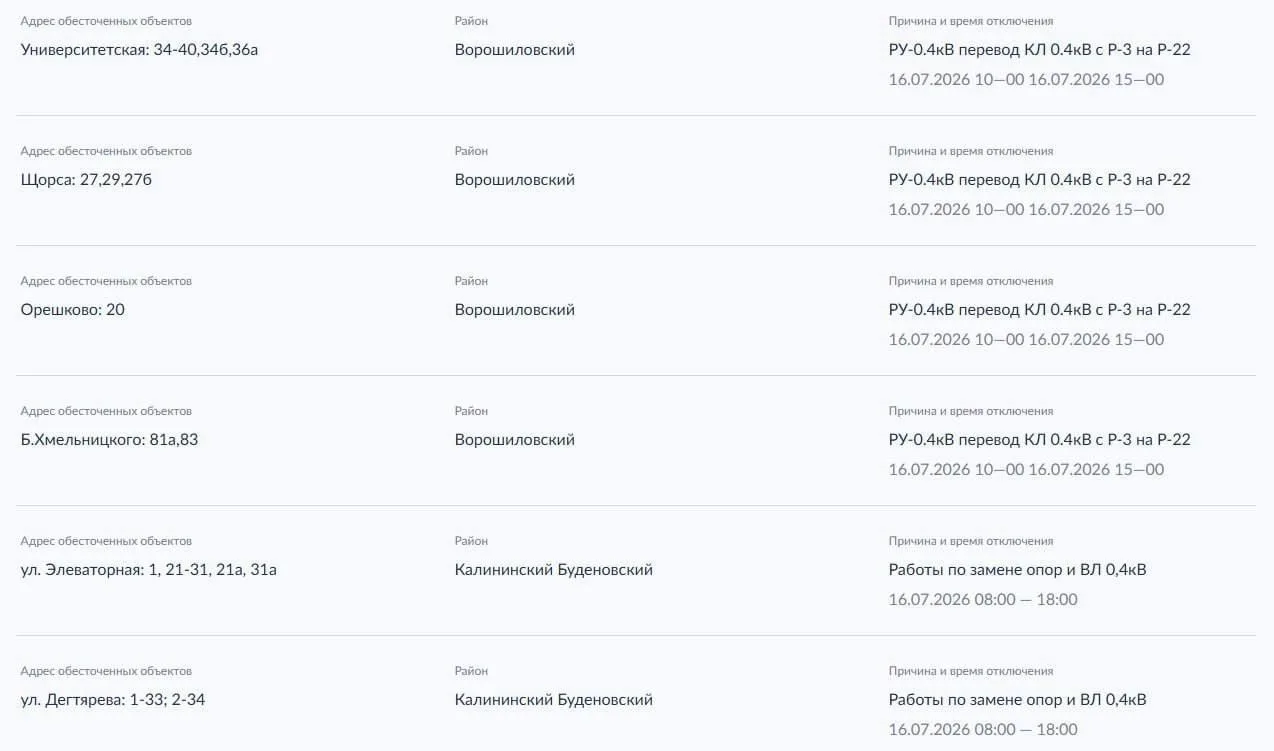Click the first Адрес обесточенных объектов column label
Image resolution: width=1274 pixels, height=751 pixels.
[106, 21]
